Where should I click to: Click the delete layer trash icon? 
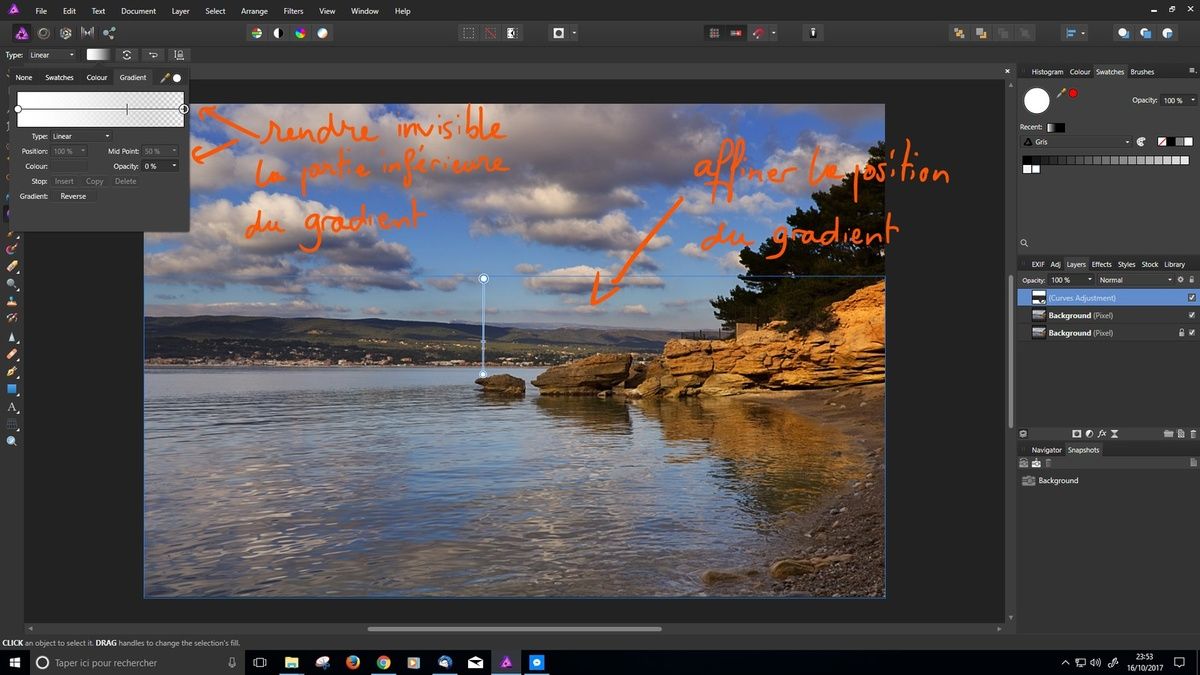(1193, 433)
